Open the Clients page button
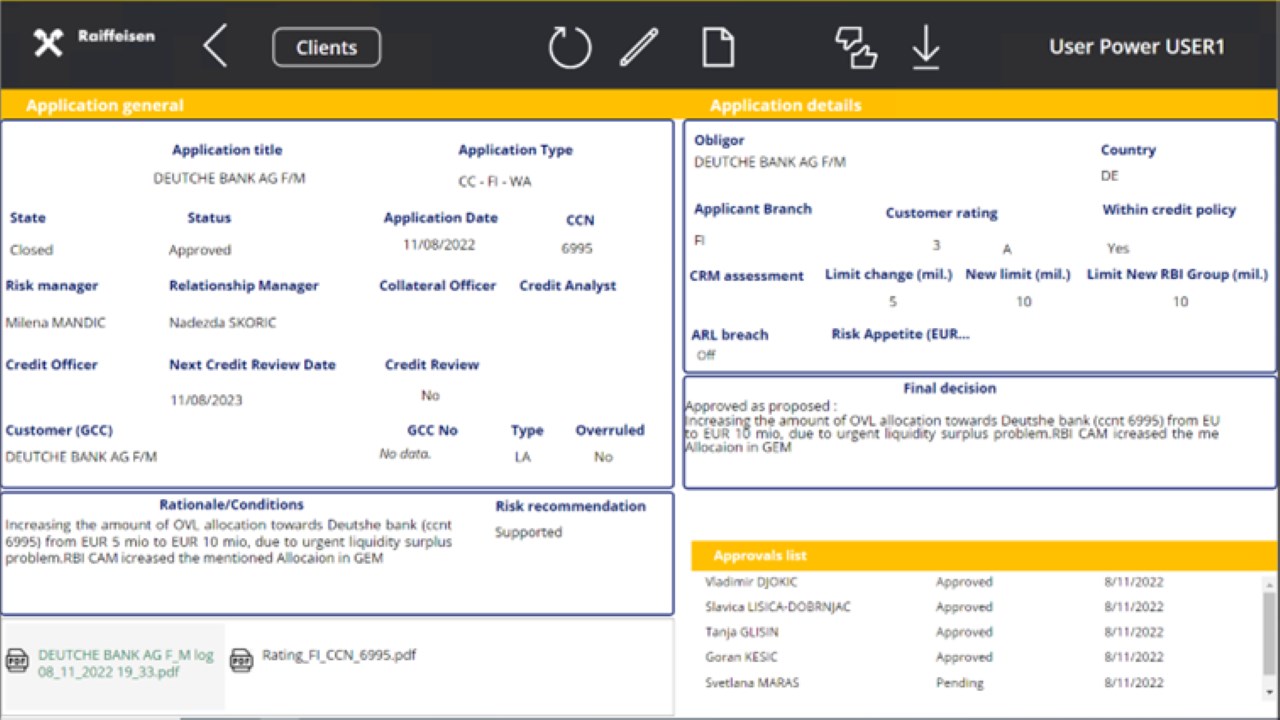The image size is (1280, 720). (326, 47)
